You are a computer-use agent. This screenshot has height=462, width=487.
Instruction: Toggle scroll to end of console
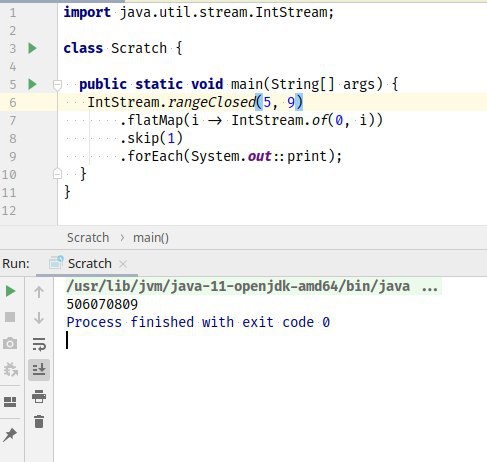pyautogui.click(x=39, y=370)
